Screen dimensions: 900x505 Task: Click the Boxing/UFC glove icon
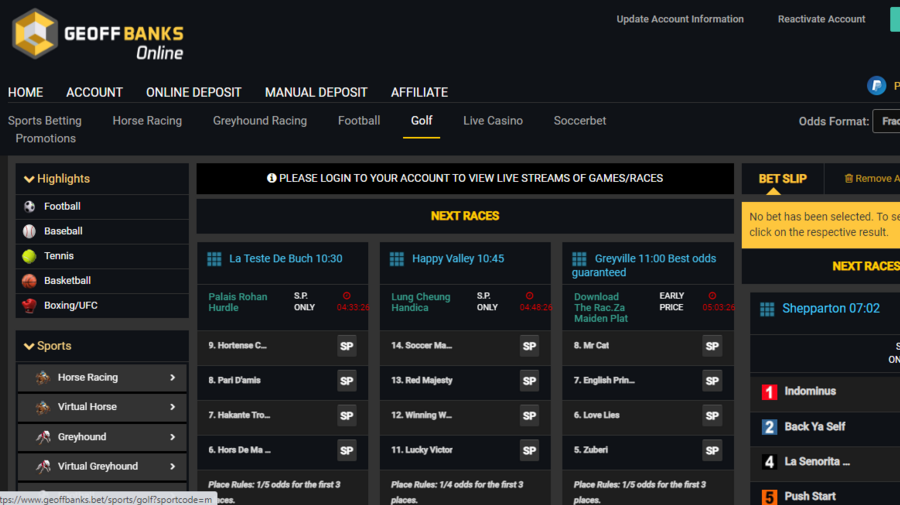coord(29,305)
